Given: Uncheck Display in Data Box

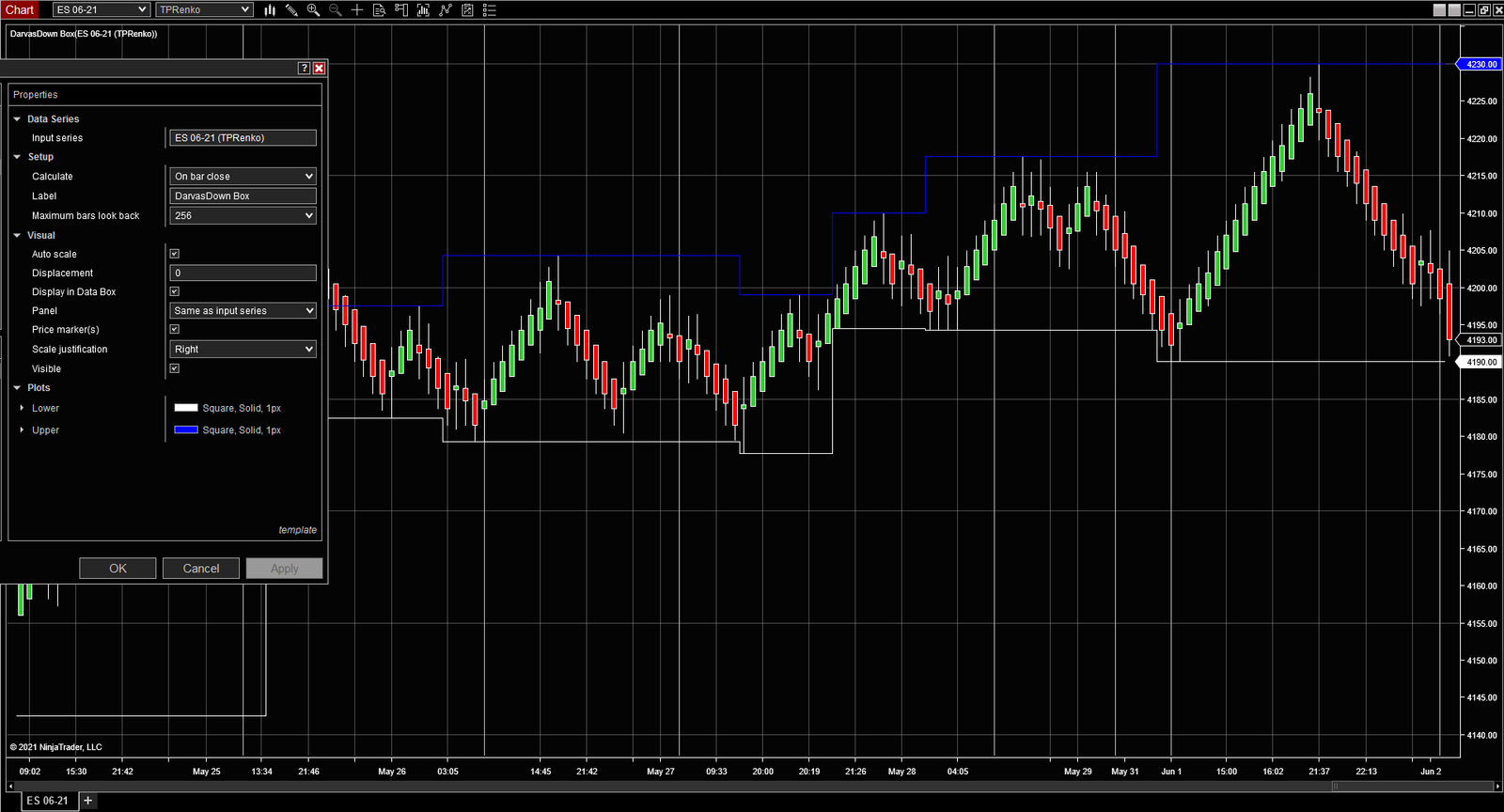Looking at the screenshot, I should point(174,291).
